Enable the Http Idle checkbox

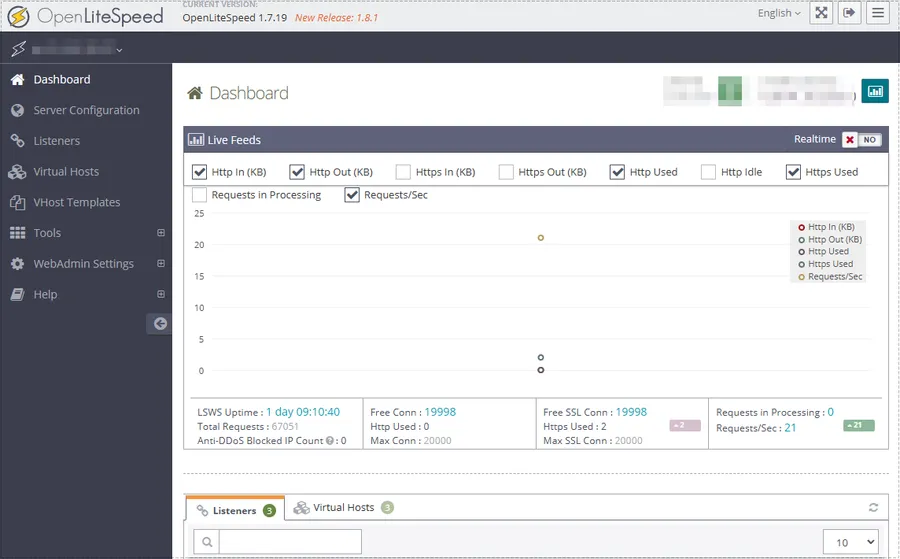(x=708, y=172)
